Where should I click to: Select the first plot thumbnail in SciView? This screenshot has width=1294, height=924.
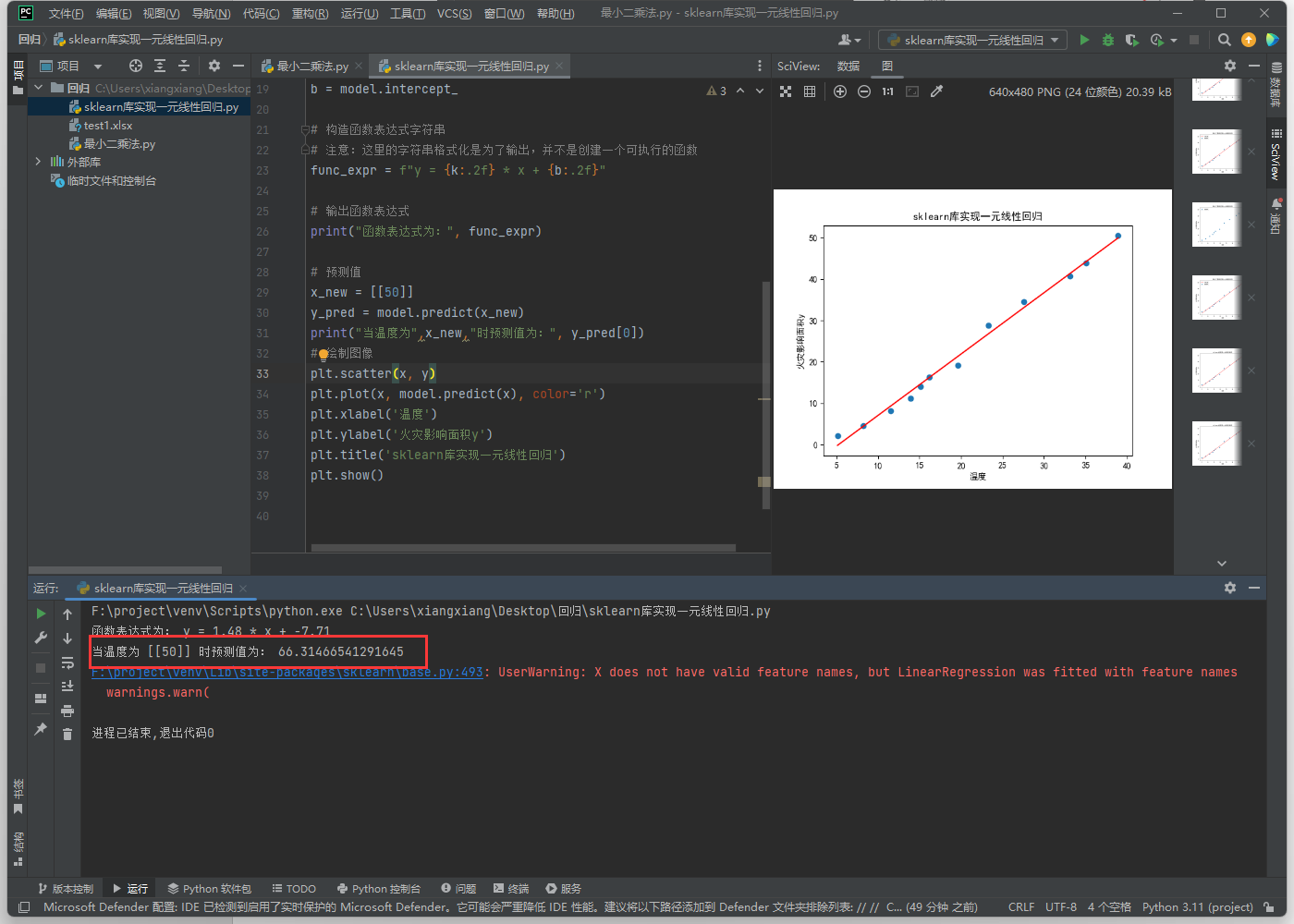tap(1215, 90)
